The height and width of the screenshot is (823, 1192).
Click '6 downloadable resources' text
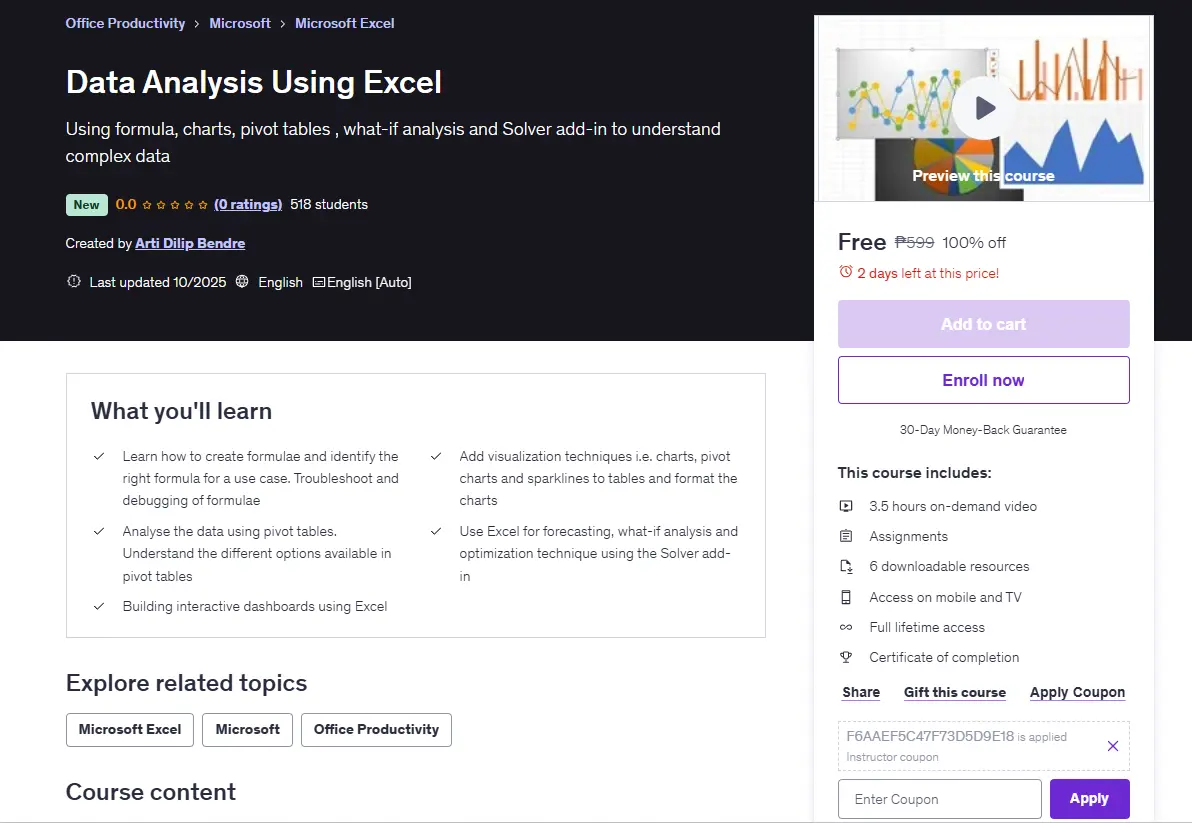pos(949,566)
